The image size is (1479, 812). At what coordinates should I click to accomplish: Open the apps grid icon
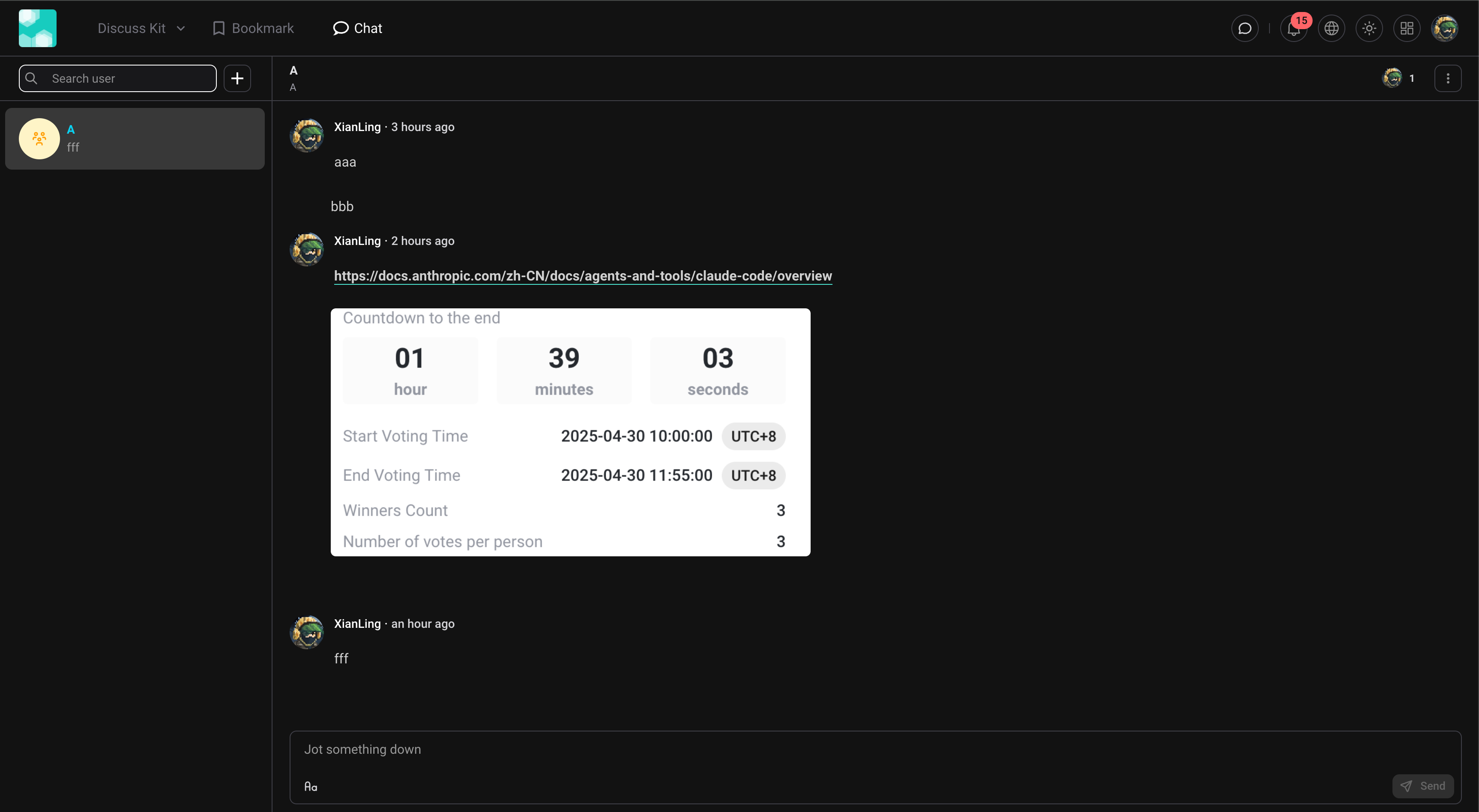(x=1406, y=28)
